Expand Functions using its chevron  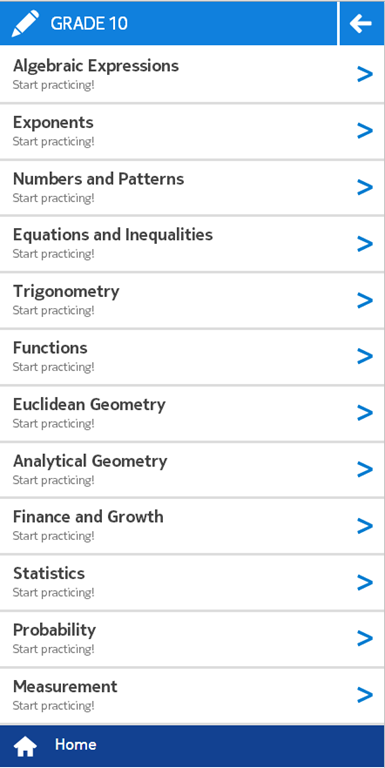click(x=365, y=357)
